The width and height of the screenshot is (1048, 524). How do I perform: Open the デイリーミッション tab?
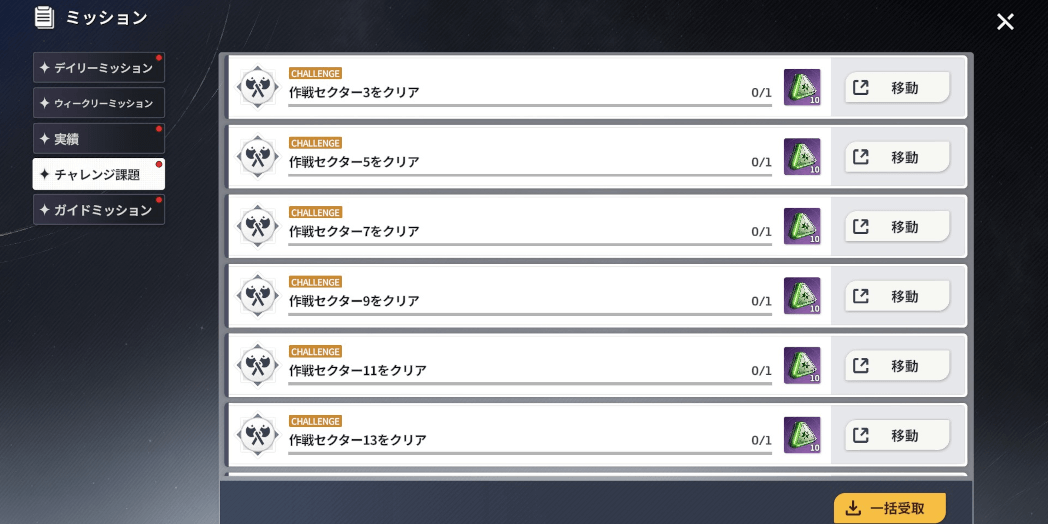coord(99,68)
